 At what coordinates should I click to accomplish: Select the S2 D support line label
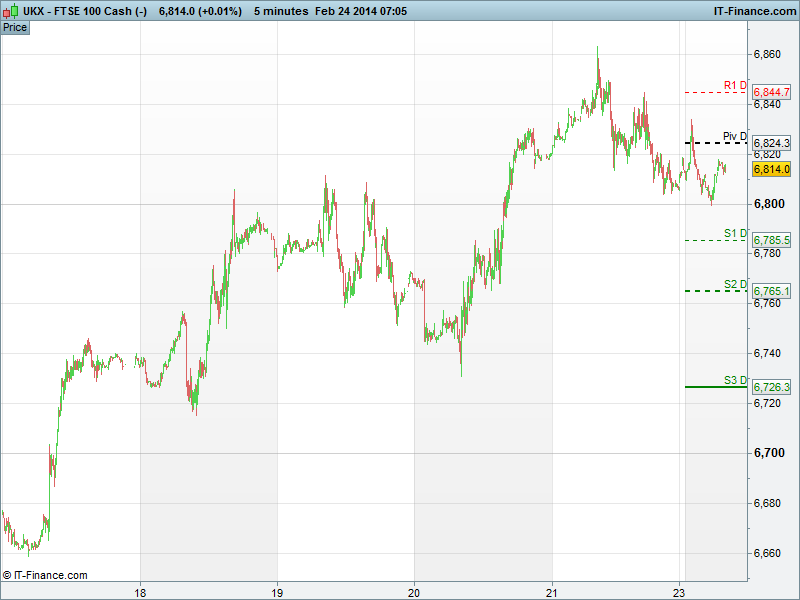coord(735,284)
